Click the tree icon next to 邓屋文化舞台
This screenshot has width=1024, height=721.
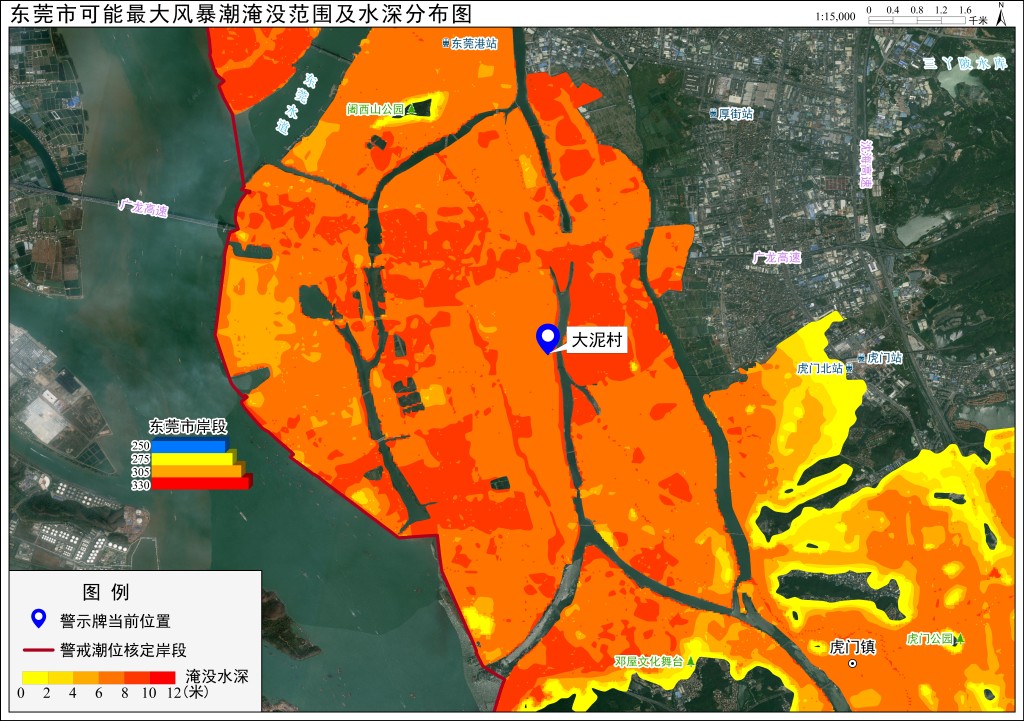(690, 662)
